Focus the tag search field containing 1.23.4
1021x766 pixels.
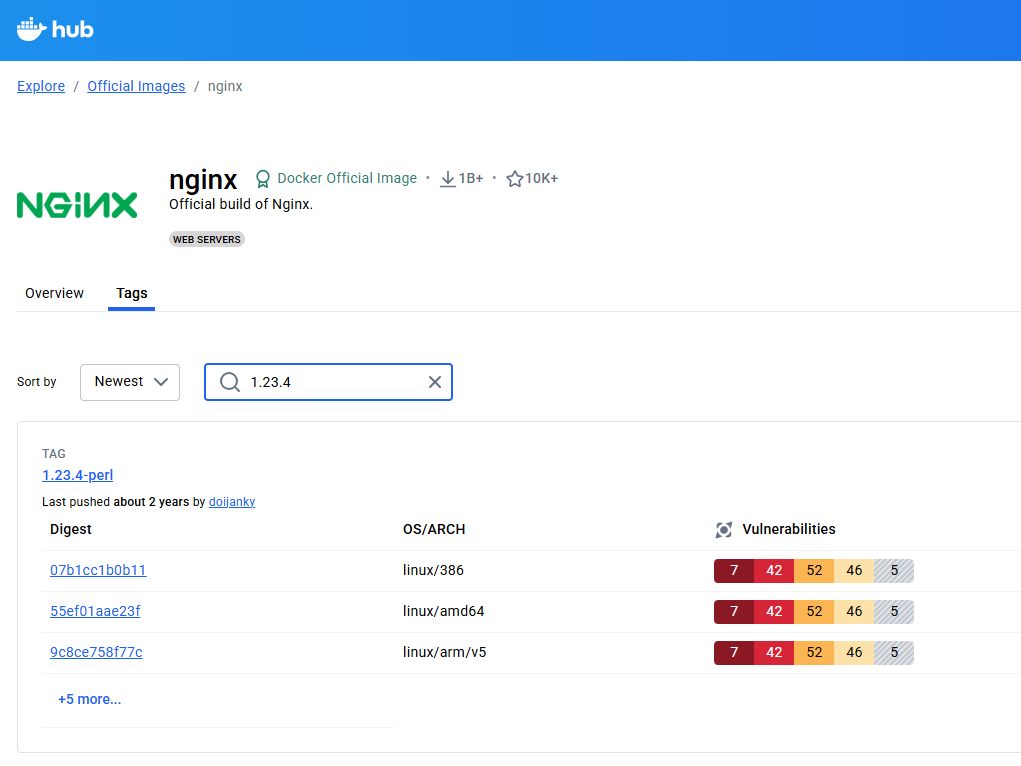tap(328, 382)
